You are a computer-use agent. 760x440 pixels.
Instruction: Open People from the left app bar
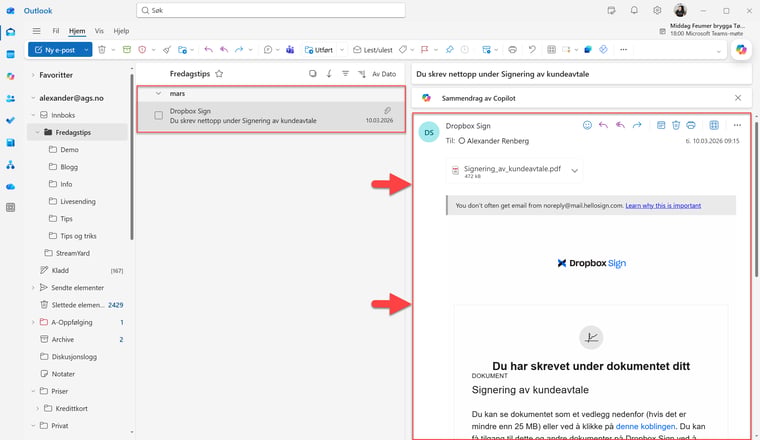[x=11, y=98]
